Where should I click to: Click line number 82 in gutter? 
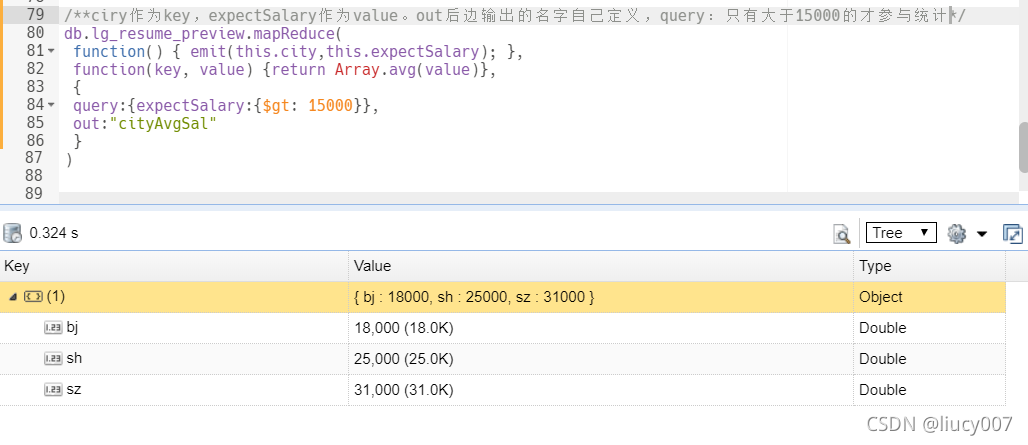click(x=36, y=69)
